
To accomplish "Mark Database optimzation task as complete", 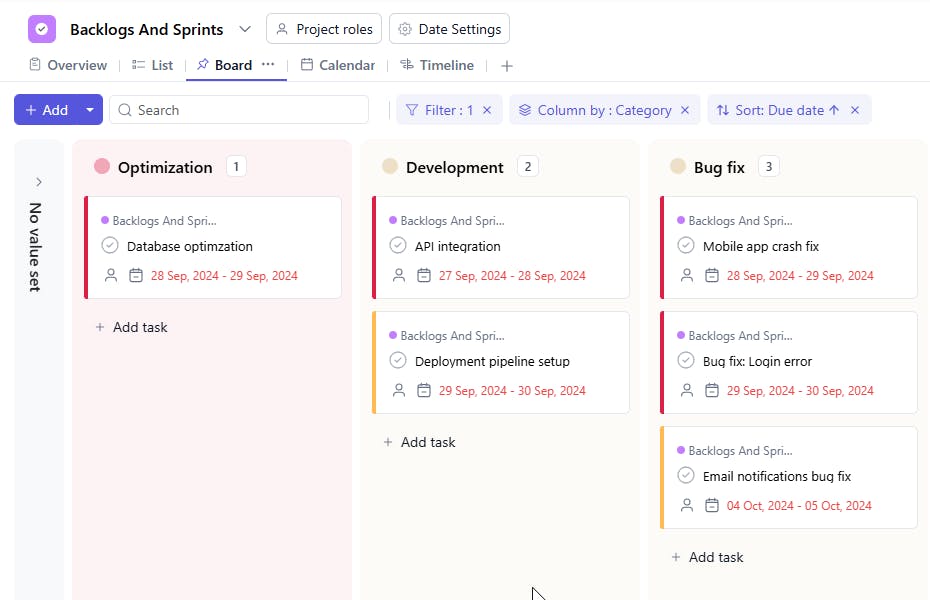I will [x=110, y=246].
